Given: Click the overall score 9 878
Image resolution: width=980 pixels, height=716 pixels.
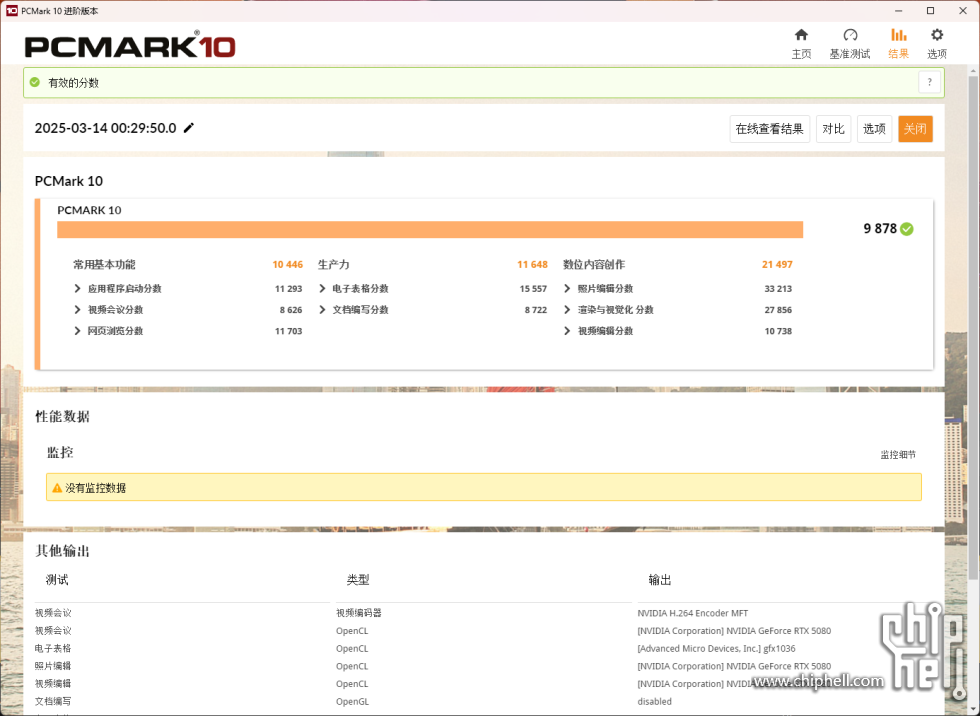Looking at the screenshot, I should [x=880, y=229].
